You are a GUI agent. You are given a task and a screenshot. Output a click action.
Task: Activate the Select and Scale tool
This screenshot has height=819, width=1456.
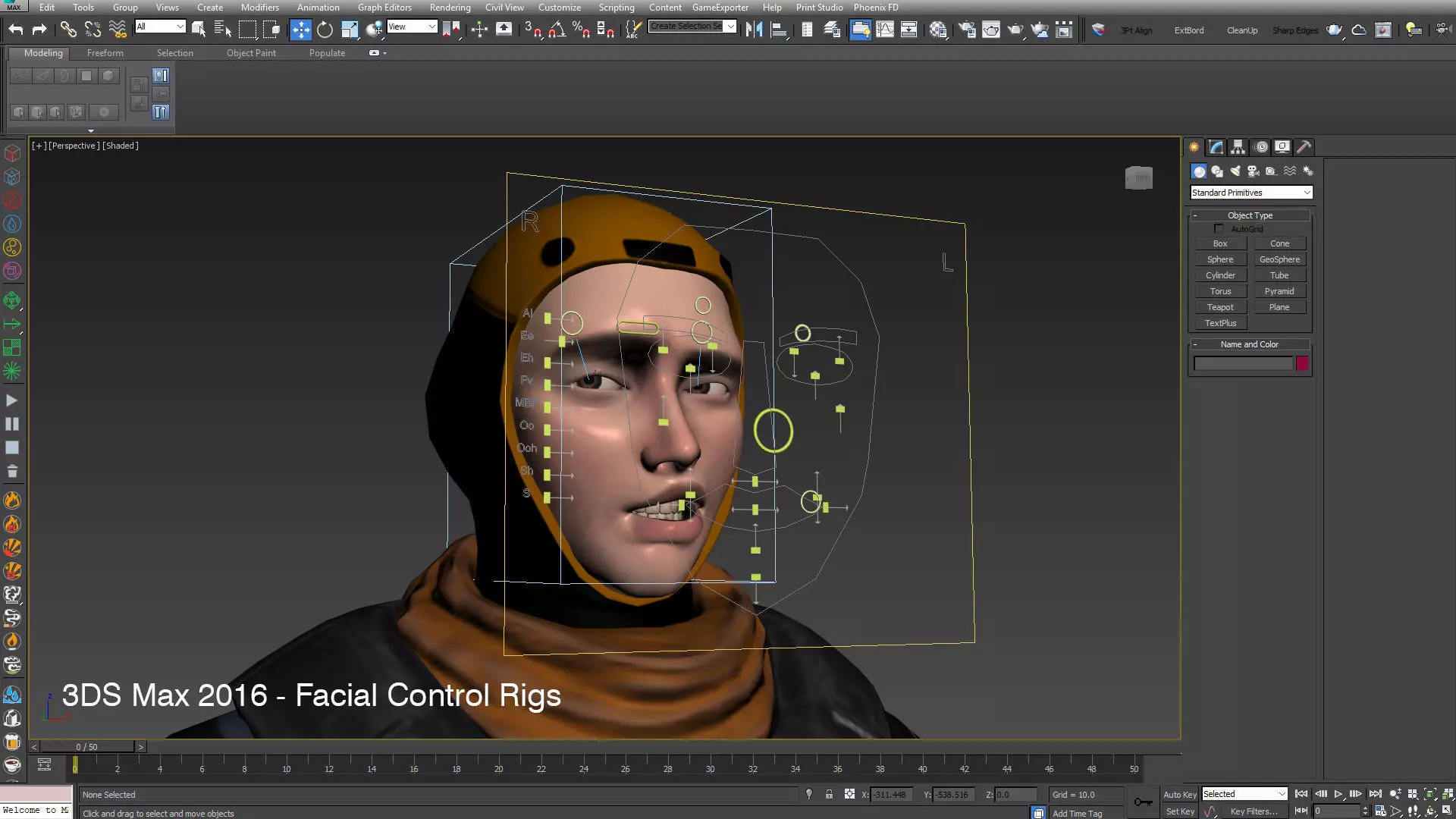350,30
